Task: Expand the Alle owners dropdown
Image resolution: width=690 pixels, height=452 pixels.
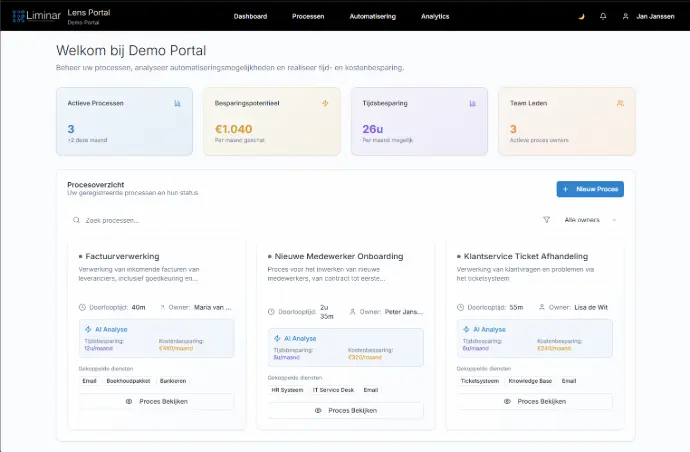Action: (591, 220)
